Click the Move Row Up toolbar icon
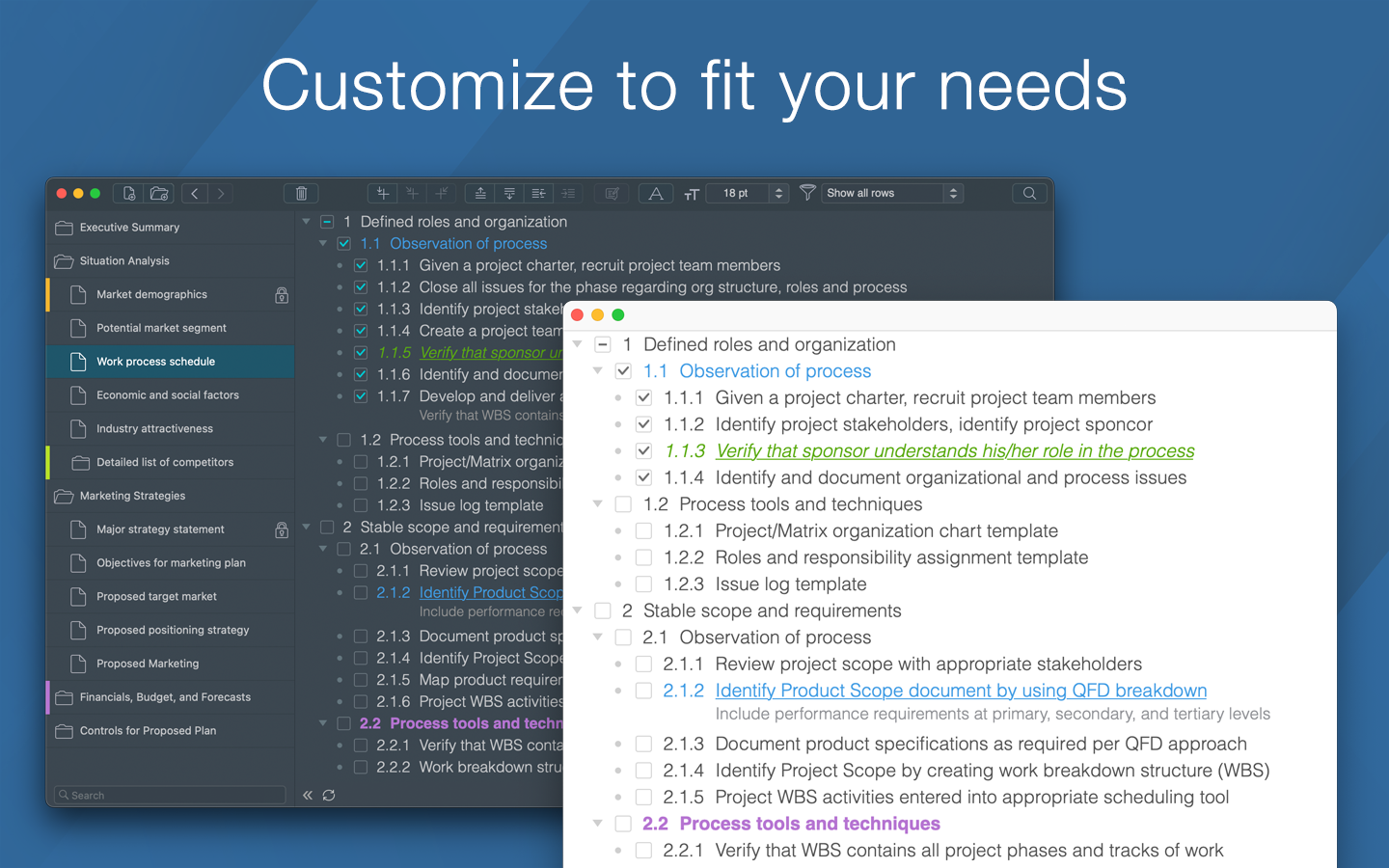 (x=479, y=193)
